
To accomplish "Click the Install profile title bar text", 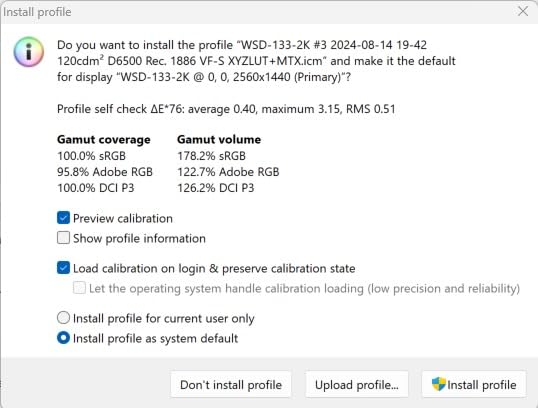I will tap(37, 12).
